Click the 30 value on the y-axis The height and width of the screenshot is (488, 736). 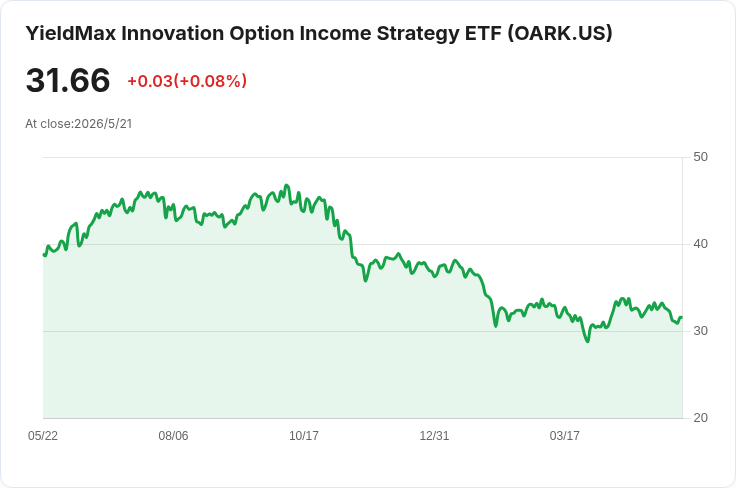click(700, 331)
